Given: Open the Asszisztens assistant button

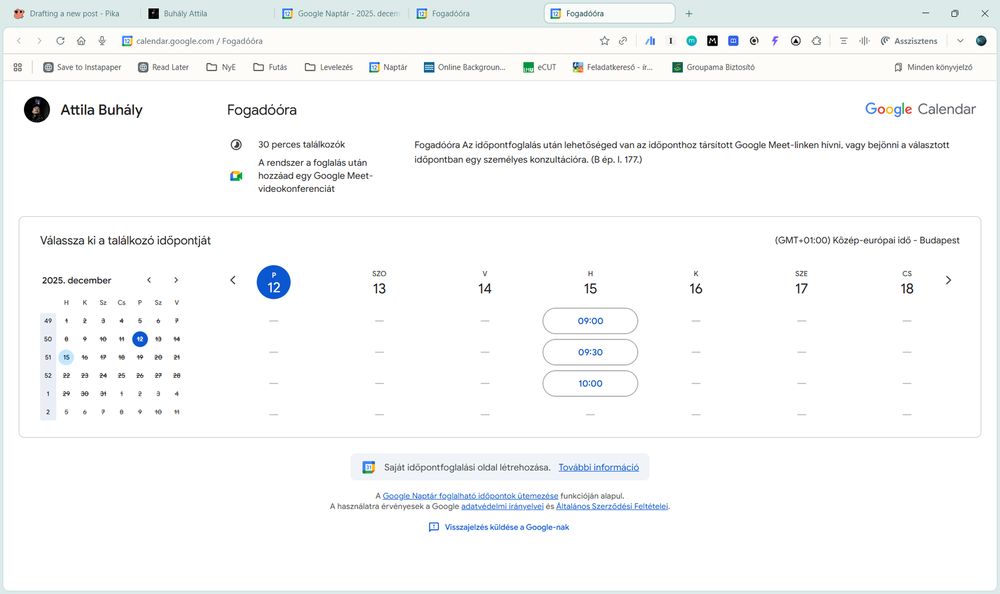Looking at the screenshot, I should click(909, 41).
